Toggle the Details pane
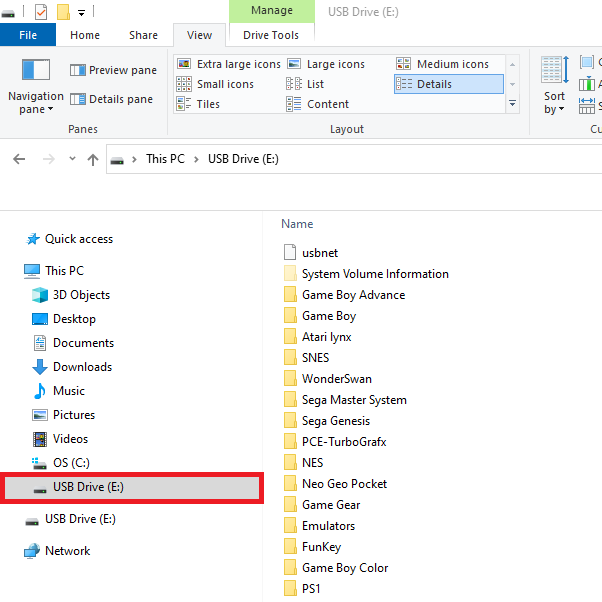The height and width of the screenshot is (602, 602). coord(113,99)
